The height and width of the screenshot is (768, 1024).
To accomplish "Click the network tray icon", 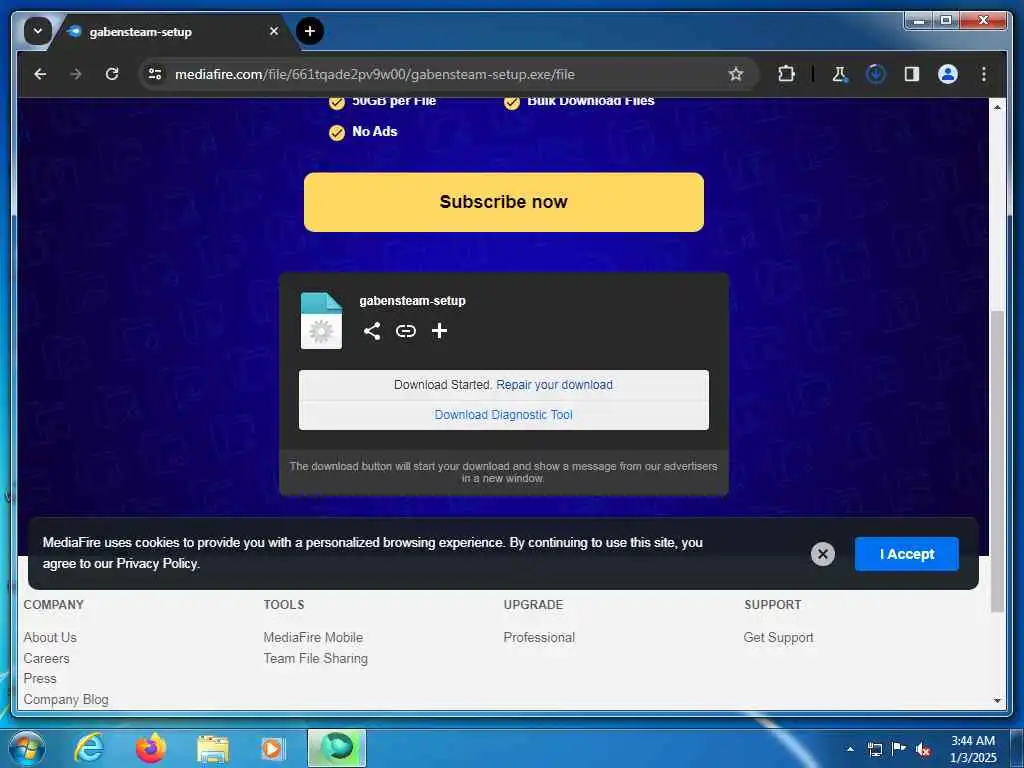I will pos(875,749).
